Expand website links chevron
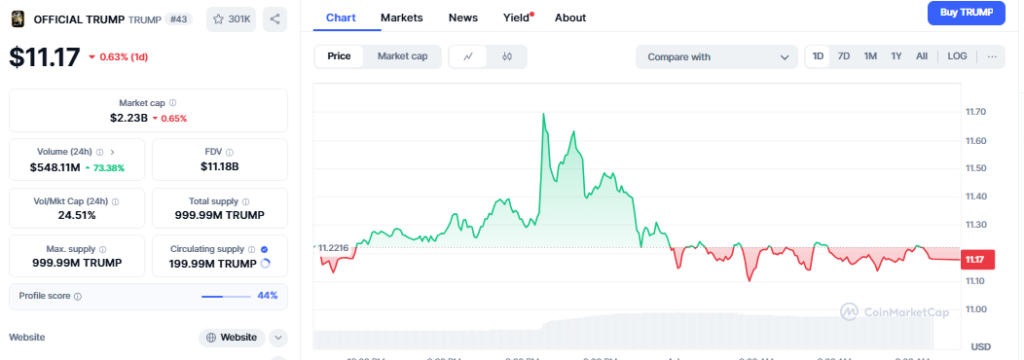This screenshot has width=1024, height=360. pyautogui.click(x=278, y=338)
